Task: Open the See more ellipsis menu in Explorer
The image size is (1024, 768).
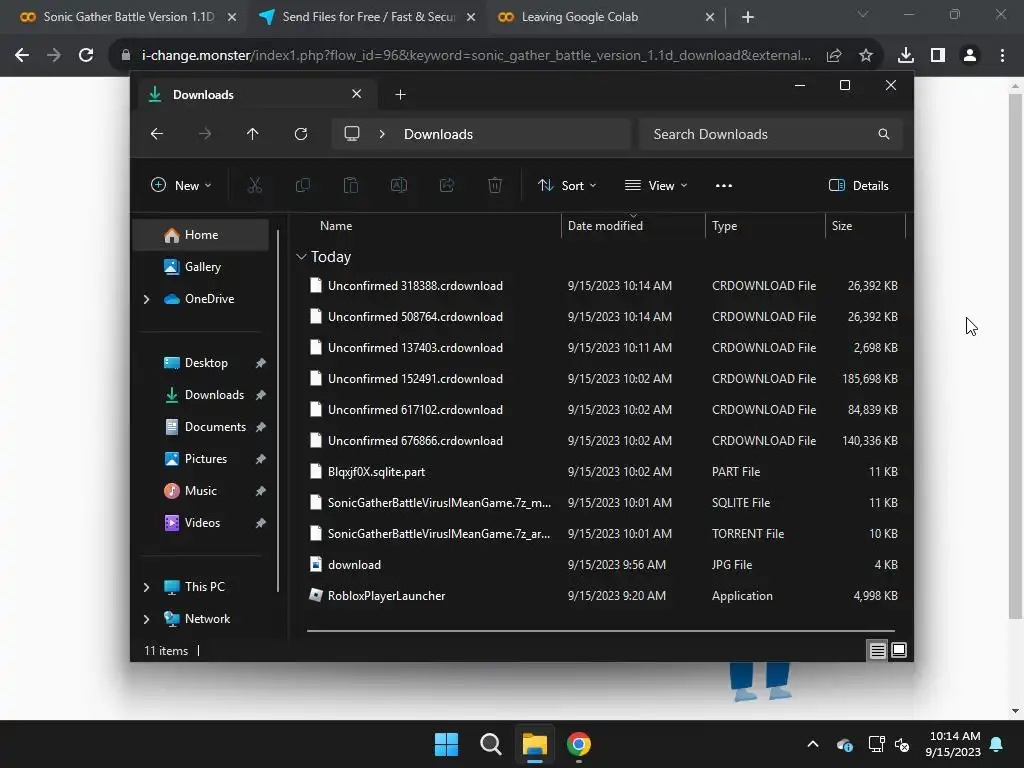Action: tap(724, 185)
